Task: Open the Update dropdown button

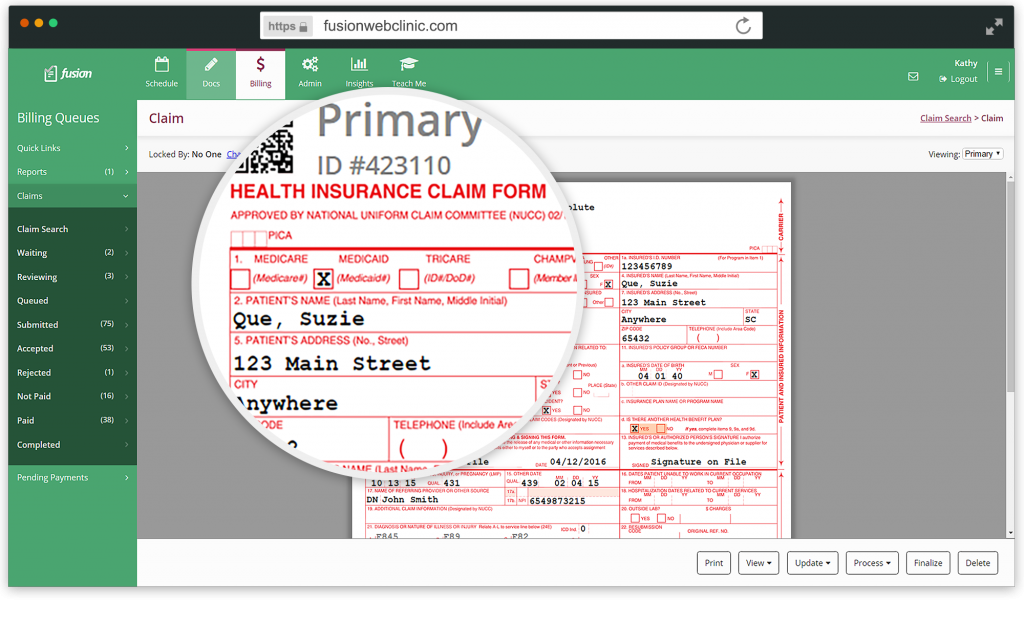Action: 812,563
